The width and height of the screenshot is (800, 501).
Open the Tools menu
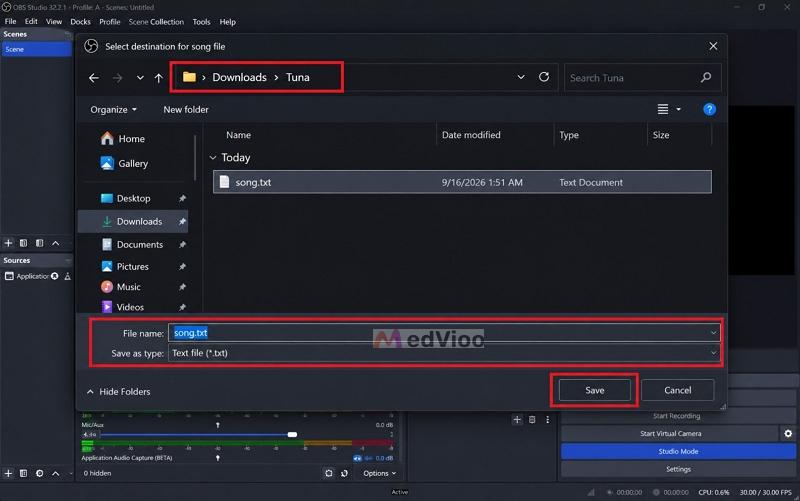201,22
